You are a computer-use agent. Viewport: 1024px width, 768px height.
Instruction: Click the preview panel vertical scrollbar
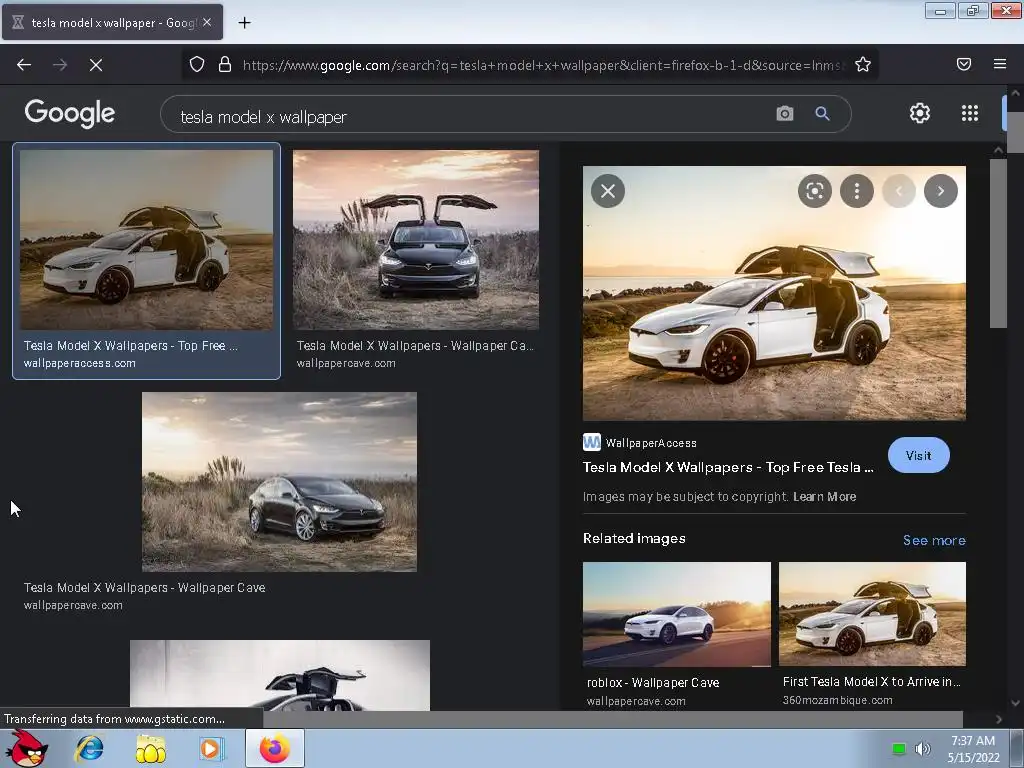tap(998, 243)
